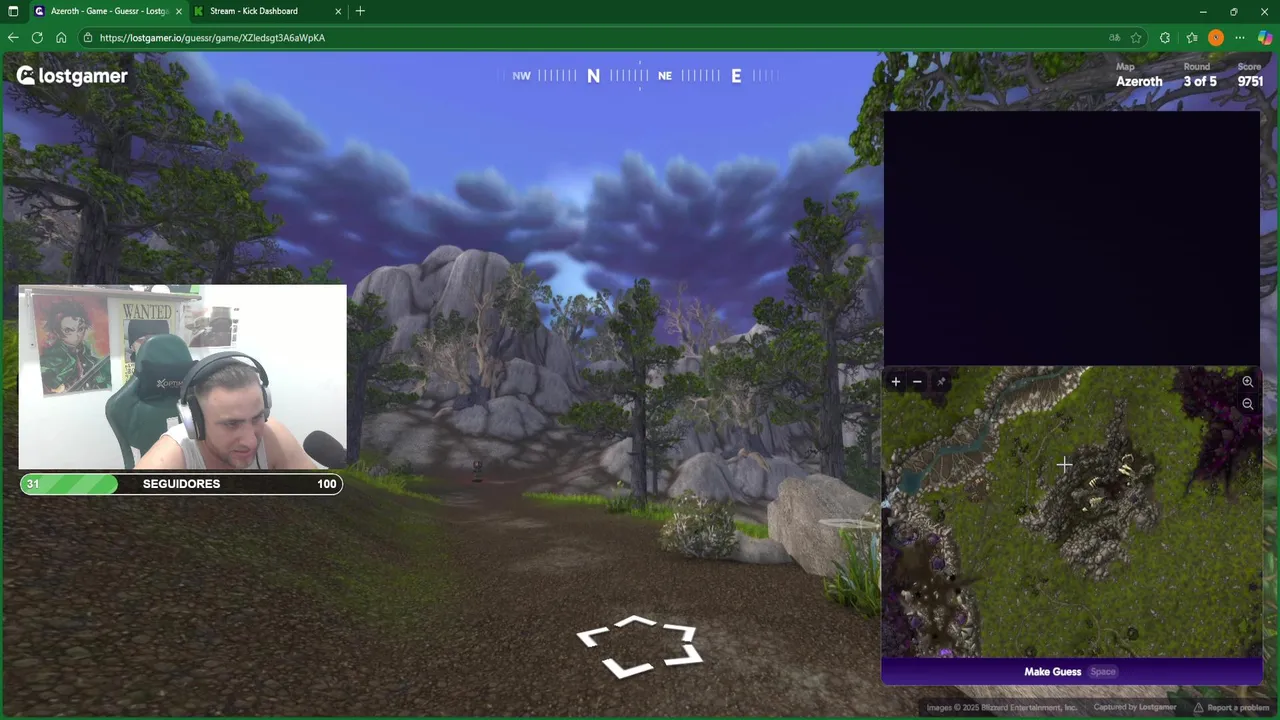Zoom out on the Azeroth map
The width and height of the screenshot is (1280, 720).
[x=1247, y=404]
